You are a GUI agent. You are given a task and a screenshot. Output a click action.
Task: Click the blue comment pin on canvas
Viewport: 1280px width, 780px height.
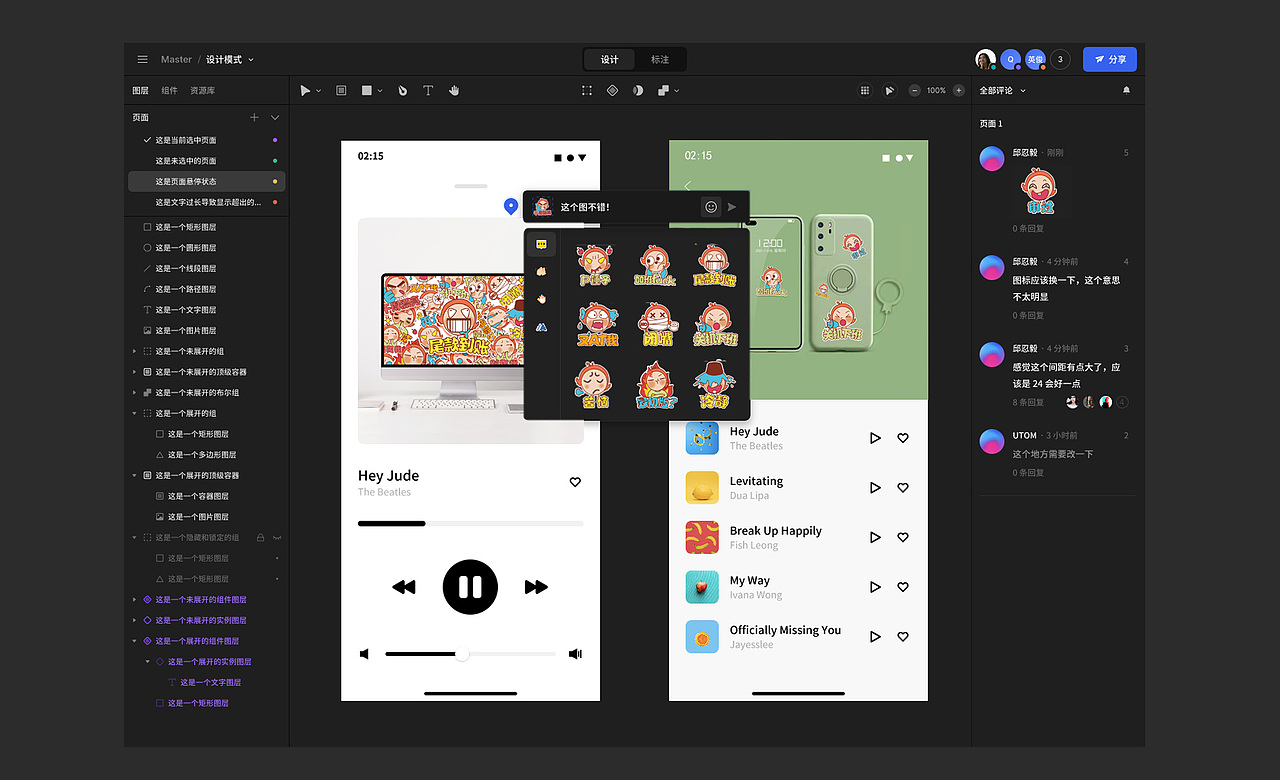point(511,206)
